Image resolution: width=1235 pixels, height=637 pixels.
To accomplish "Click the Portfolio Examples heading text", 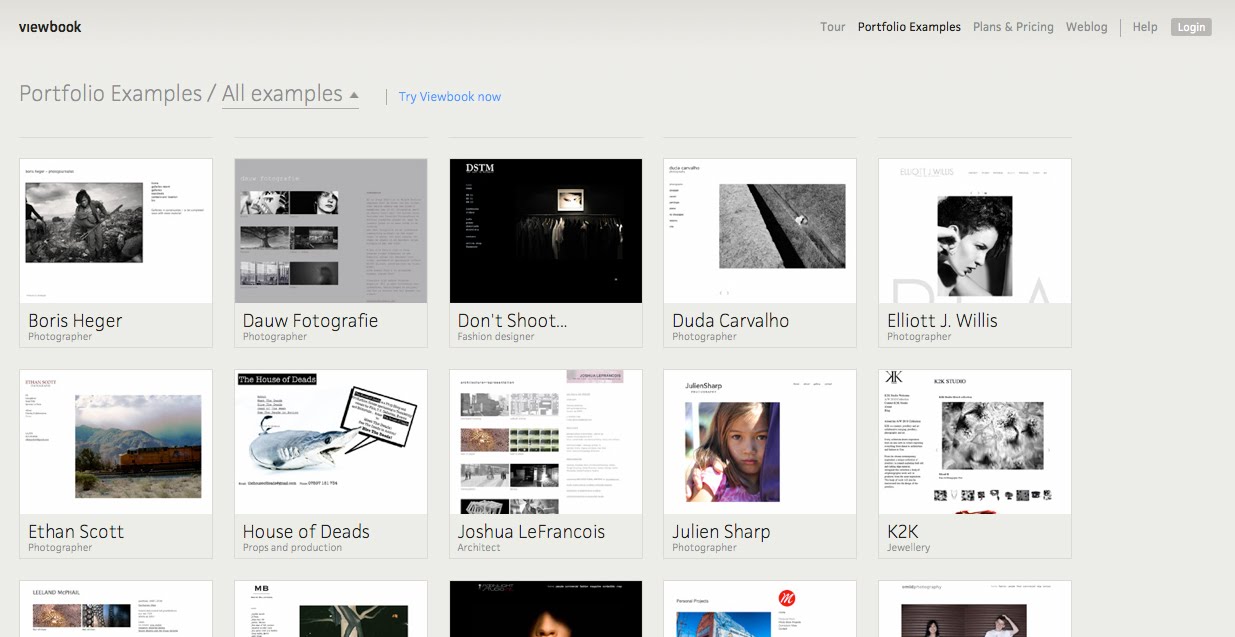I will pos(111,94).
